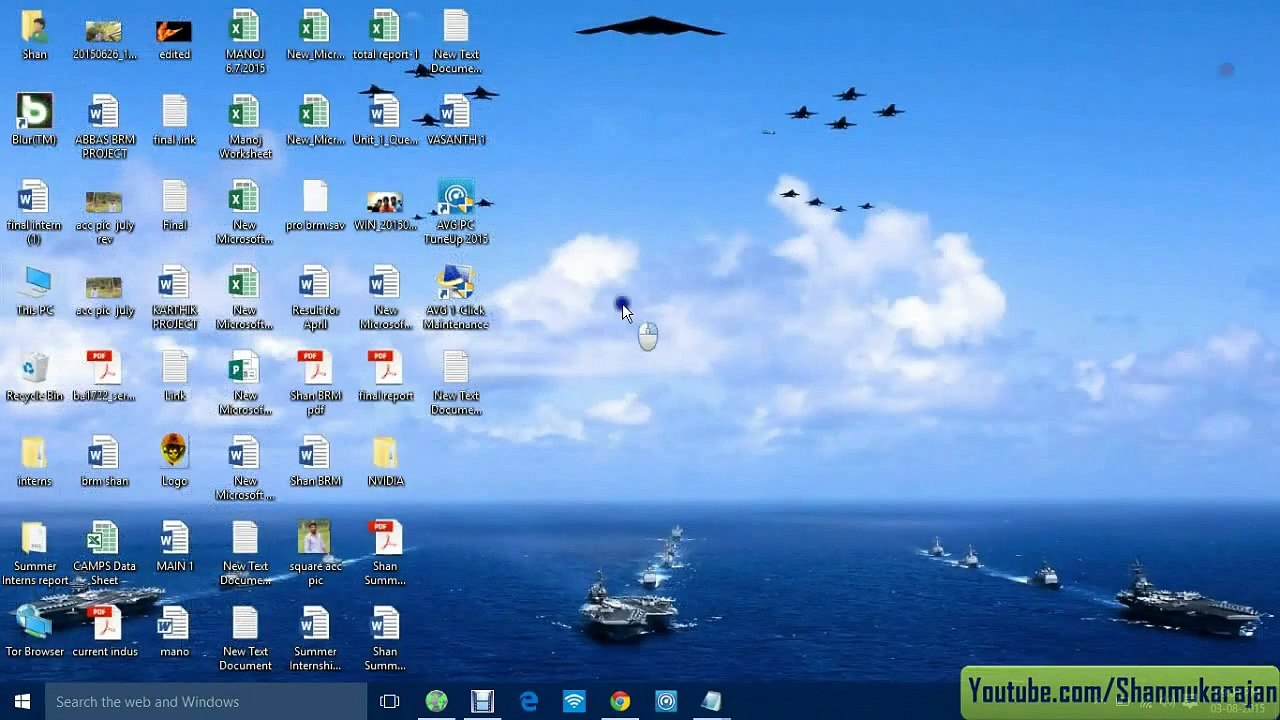This screenshot has width=1280, height=720.
Task: Open the AVG TuneUp icon on the taskbar
Action: pyautogui.click(x=666, y=702)
